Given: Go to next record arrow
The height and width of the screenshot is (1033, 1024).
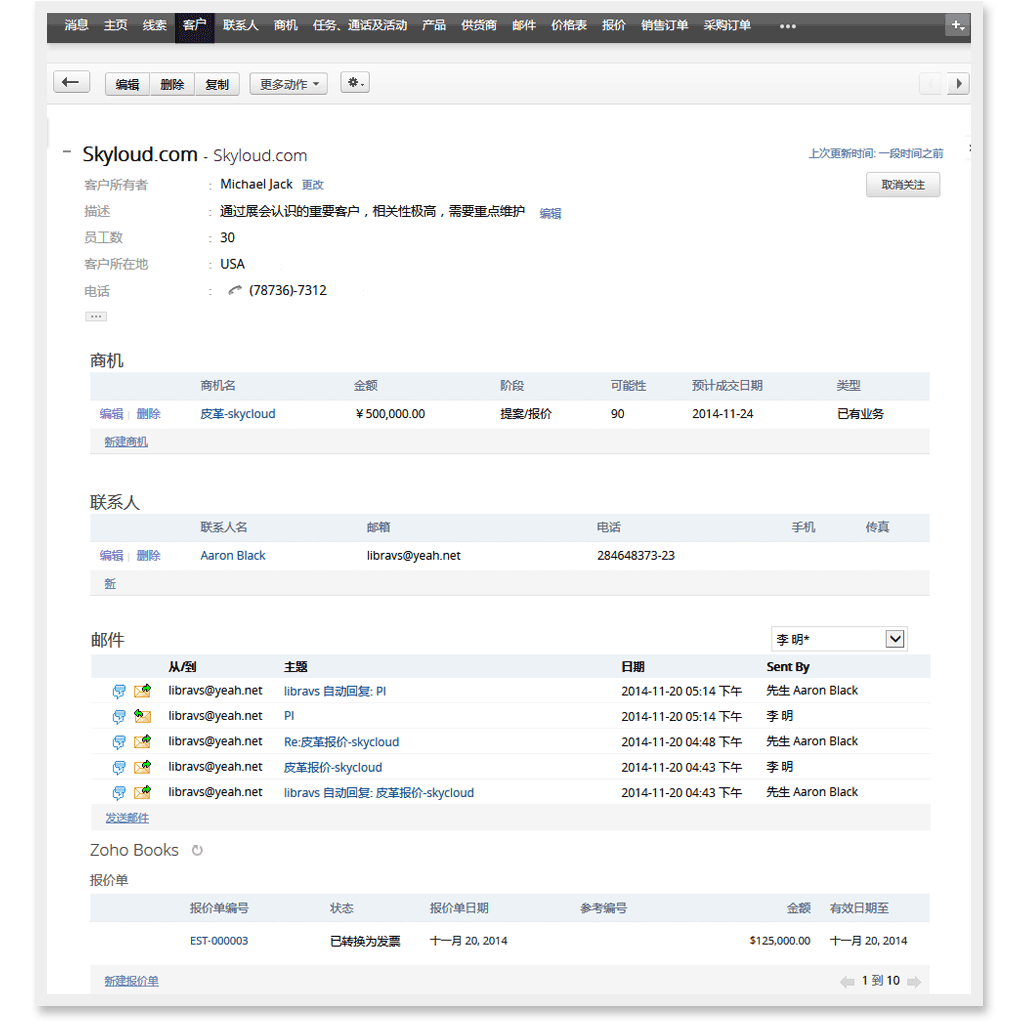Looking at the screenshot, I should pos(959,84).
